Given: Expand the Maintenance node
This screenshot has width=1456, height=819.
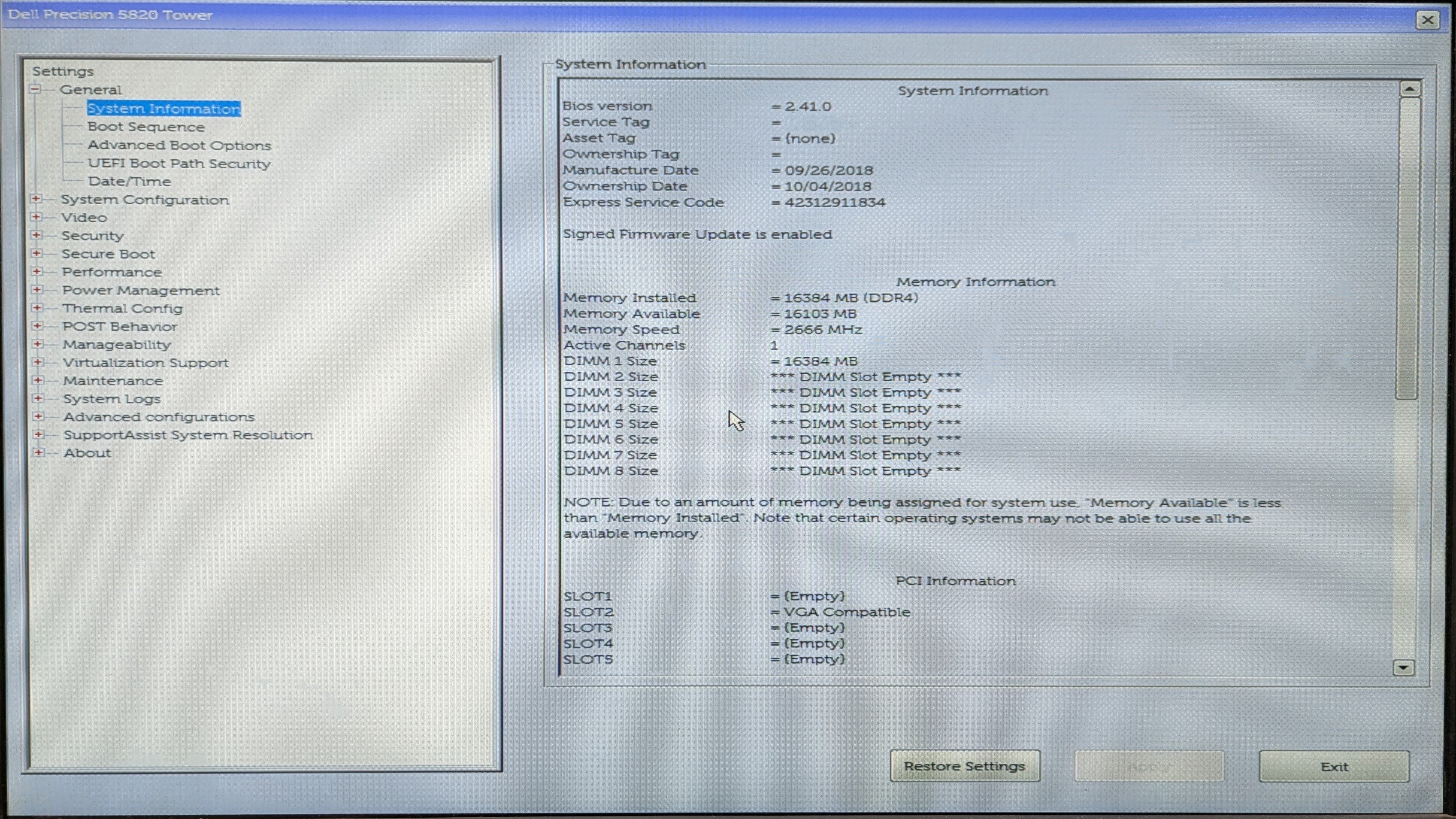Looking at the screenshot, I should pyautogui.click(x=38, y=380).
